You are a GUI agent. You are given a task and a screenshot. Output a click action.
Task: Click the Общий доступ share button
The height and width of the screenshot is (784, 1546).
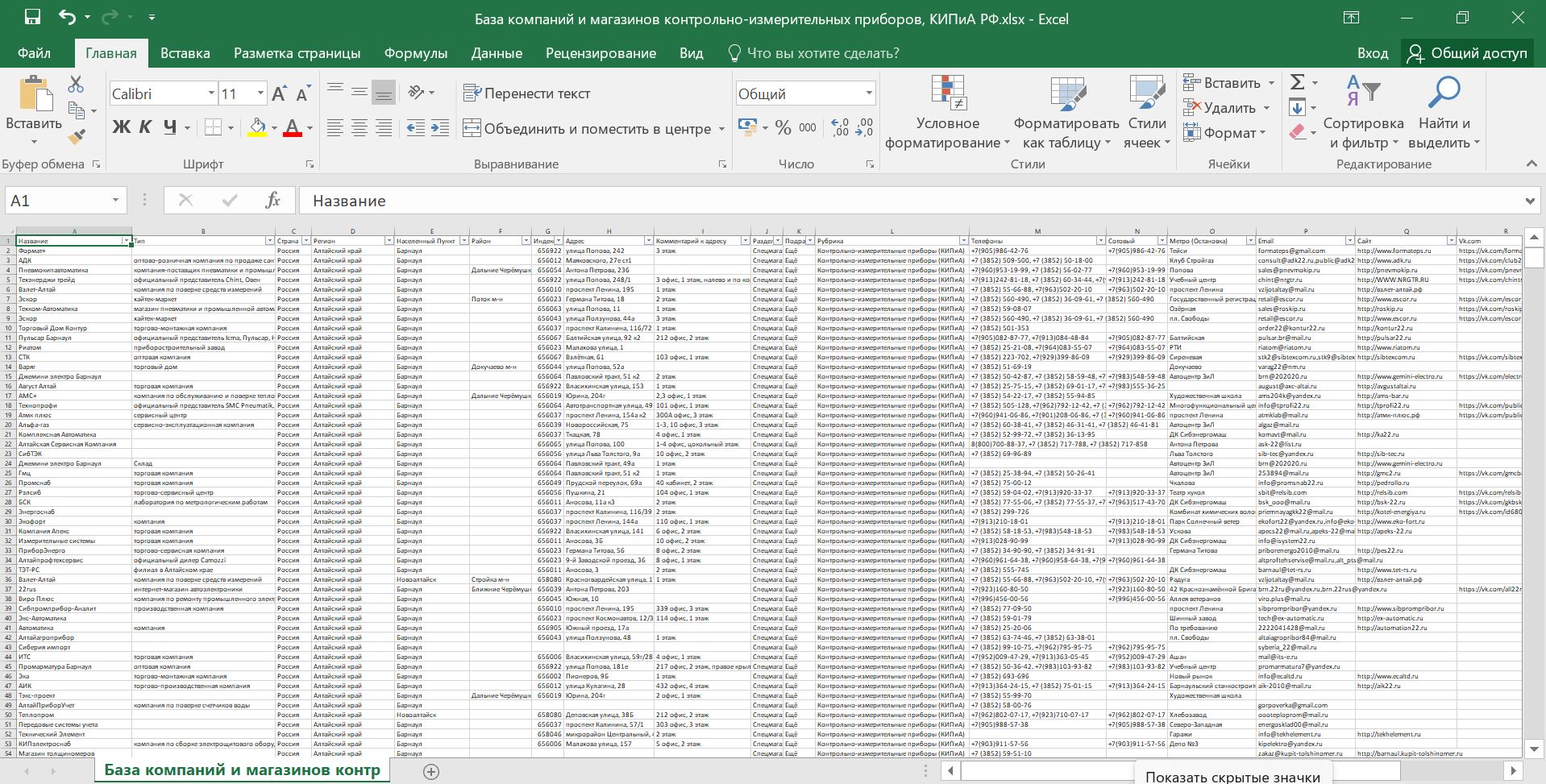point(1467,53)
